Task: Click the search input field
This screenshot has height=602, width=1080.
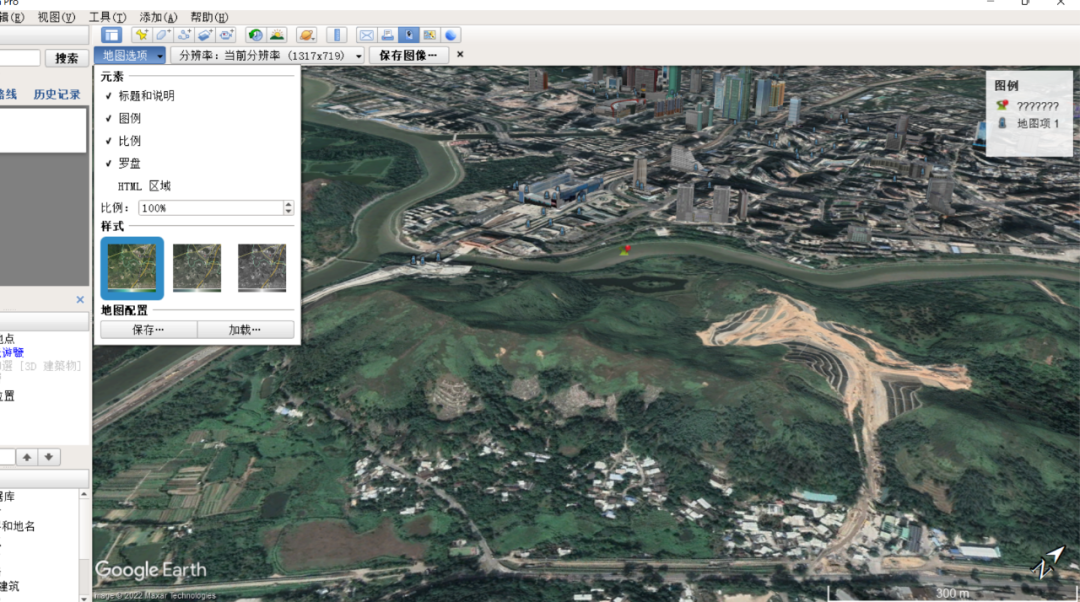Action: tap(20, 58)
